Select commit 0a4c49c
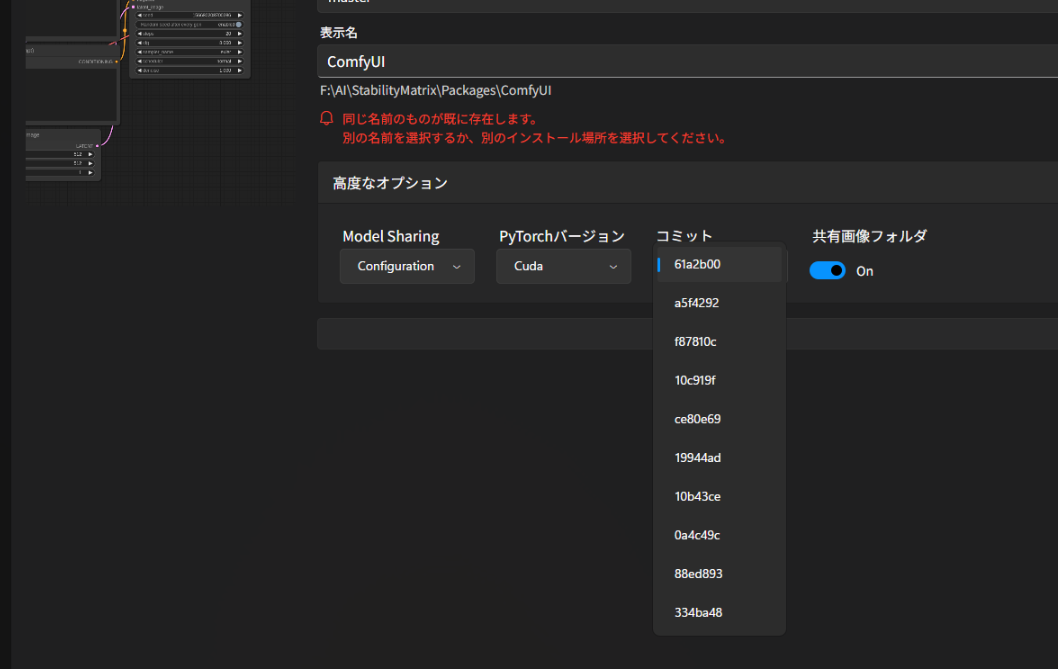 (x=719, y=535)
